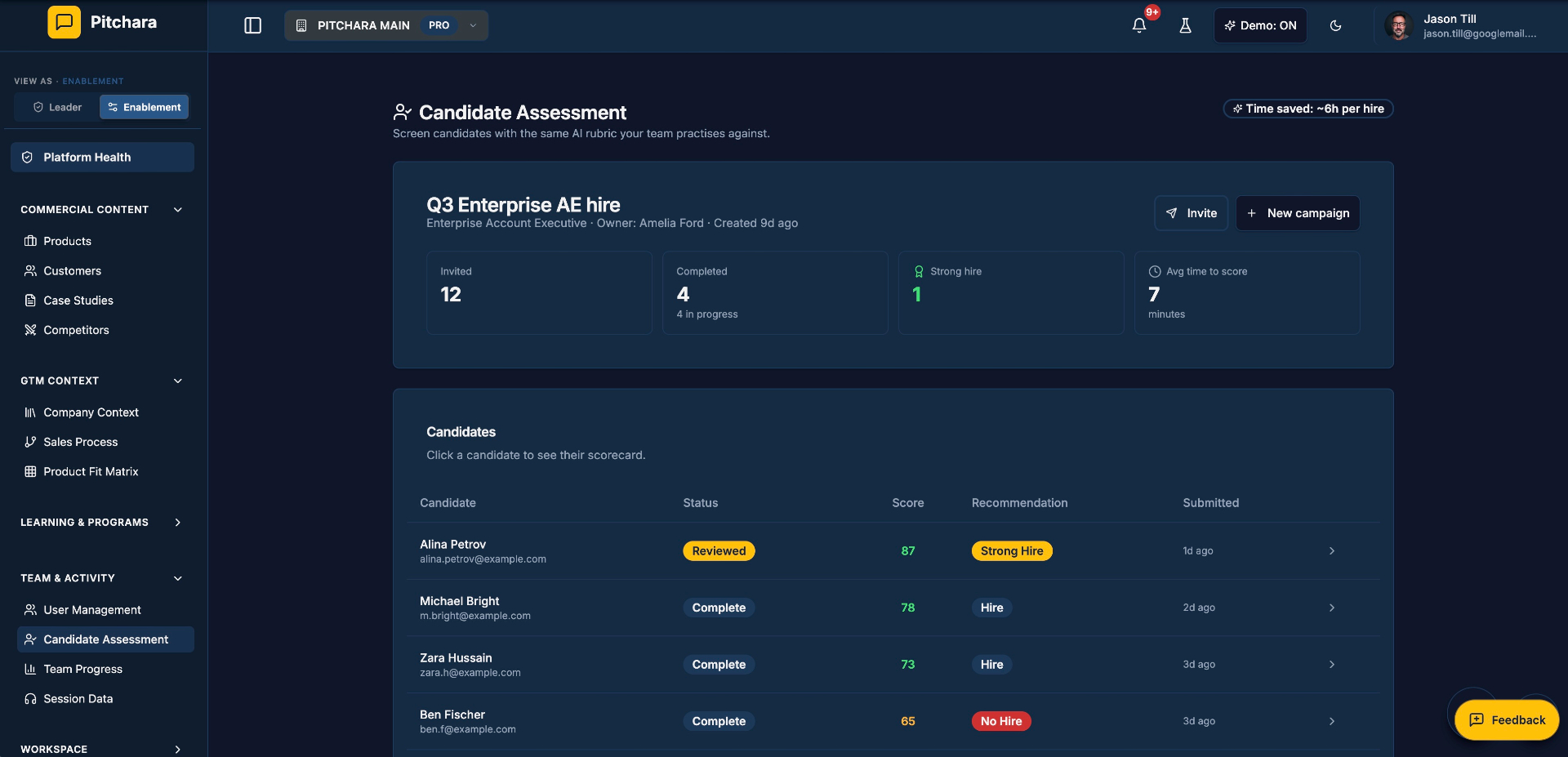1568x757 pixels.
Task: Open the flask labs icon
Action: point(1185,25)
